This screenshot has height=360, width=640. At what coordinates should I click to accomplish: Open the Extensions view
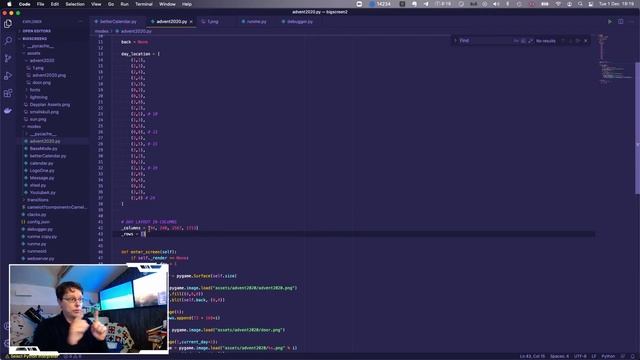[x=8, y=93]
